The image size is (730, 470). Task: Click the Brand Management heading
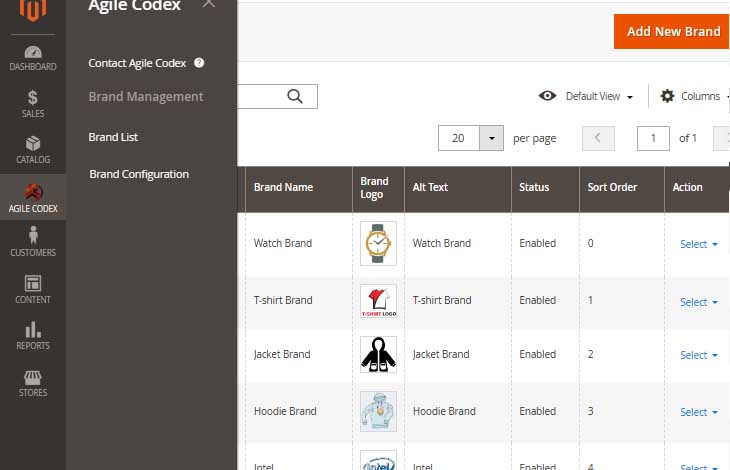coord(146,97)
